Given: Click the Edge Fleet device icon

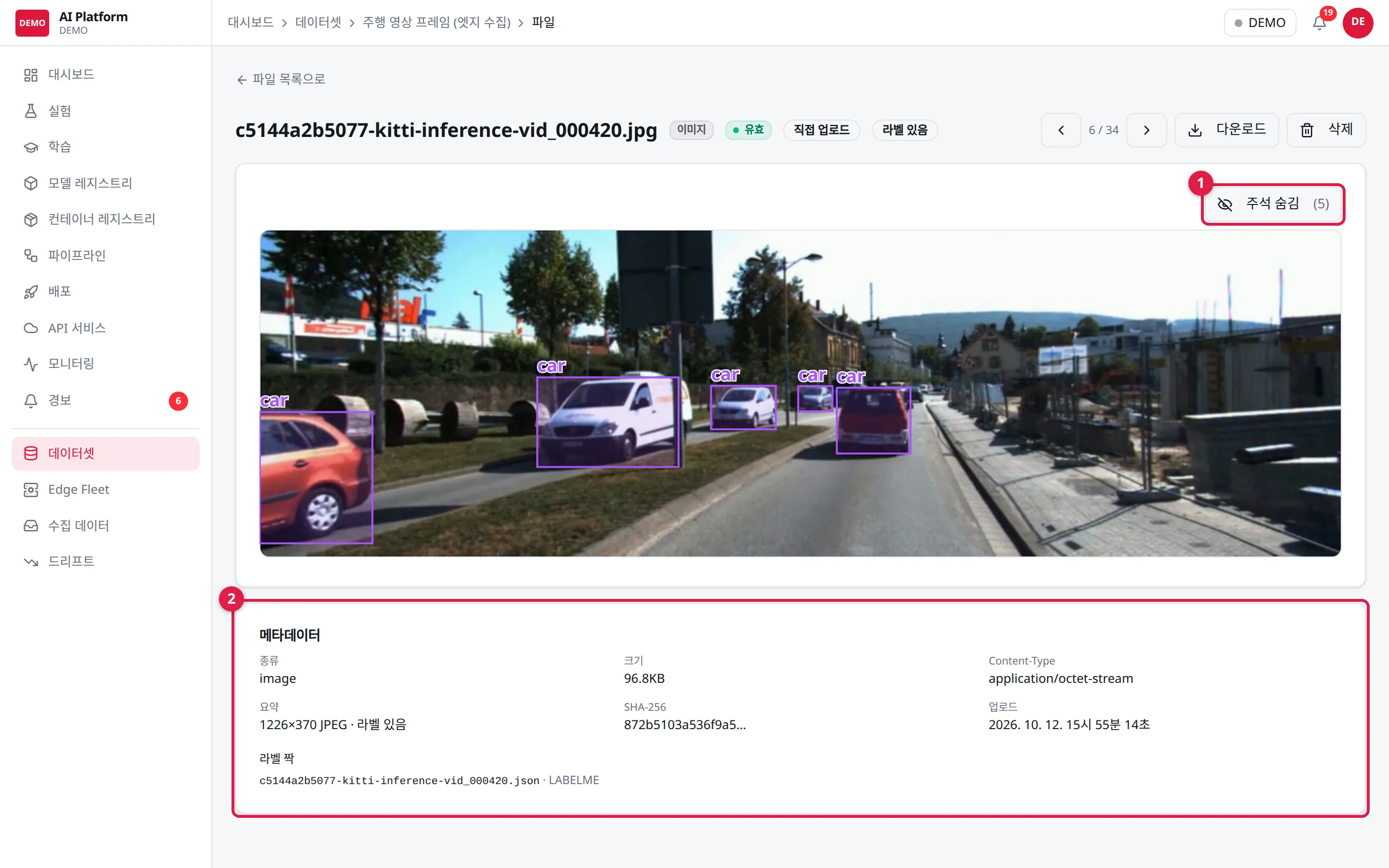Looking at the screenshot, I should (x=31, y=489).
